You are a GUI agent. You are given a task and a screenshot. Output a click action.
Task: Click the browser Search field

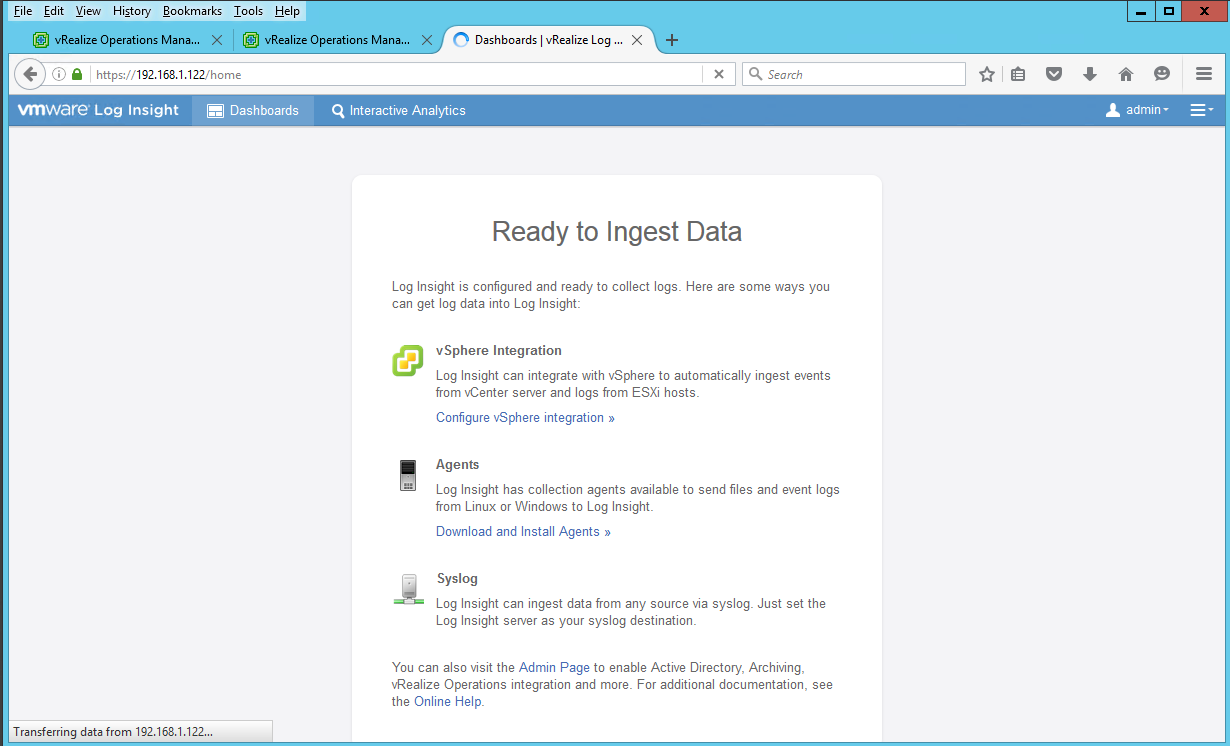pyautogui.click(x=853, y=74)
